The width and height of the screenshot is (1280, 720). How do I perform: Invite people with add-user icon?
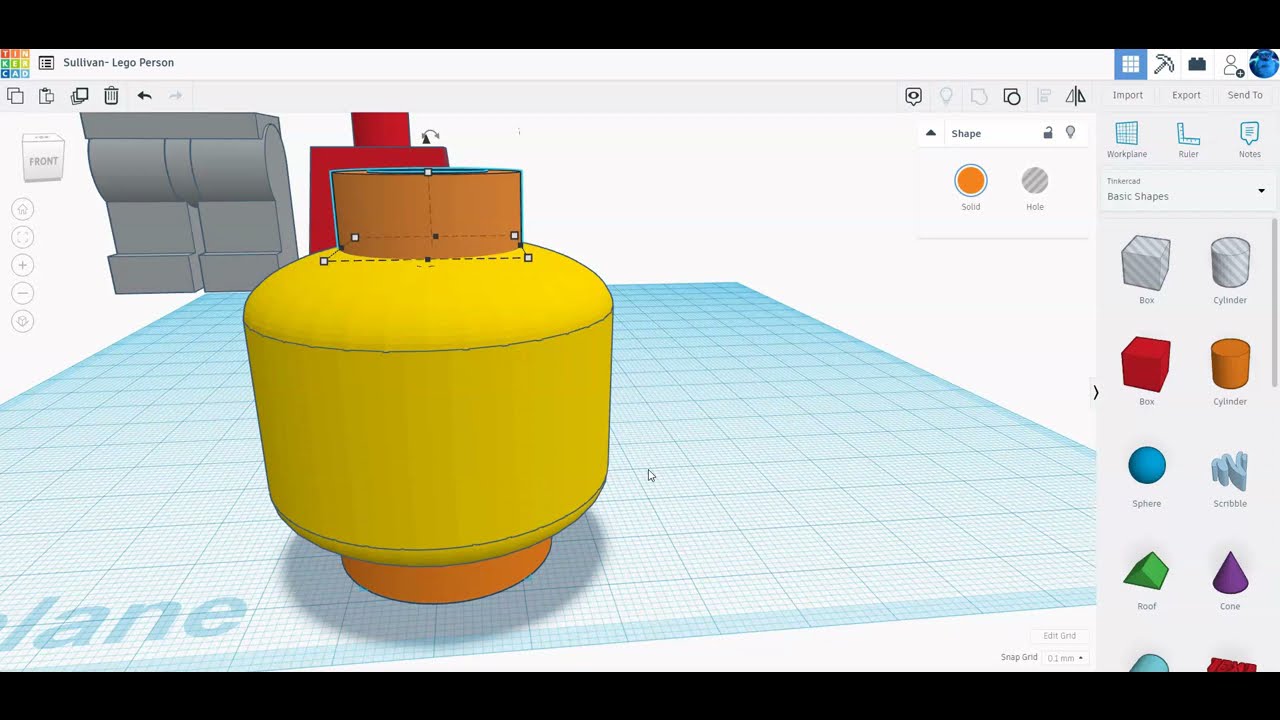click(x=1233, y=65)
